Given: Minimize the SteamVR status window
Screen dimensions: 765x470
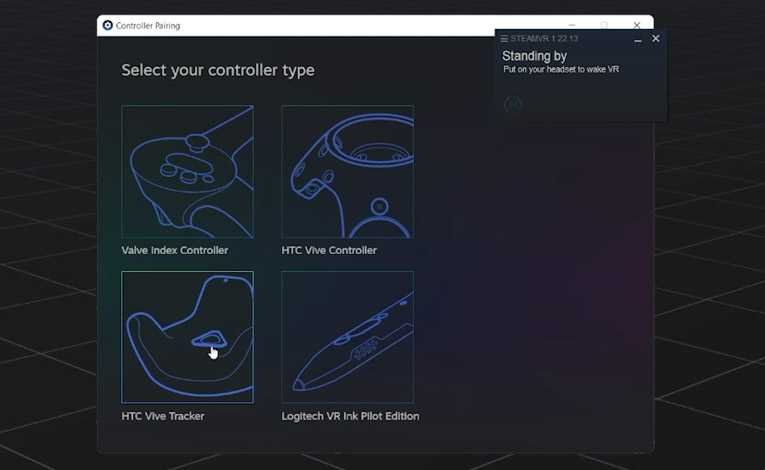Looking at the screenshot, I should pos(638,39).
